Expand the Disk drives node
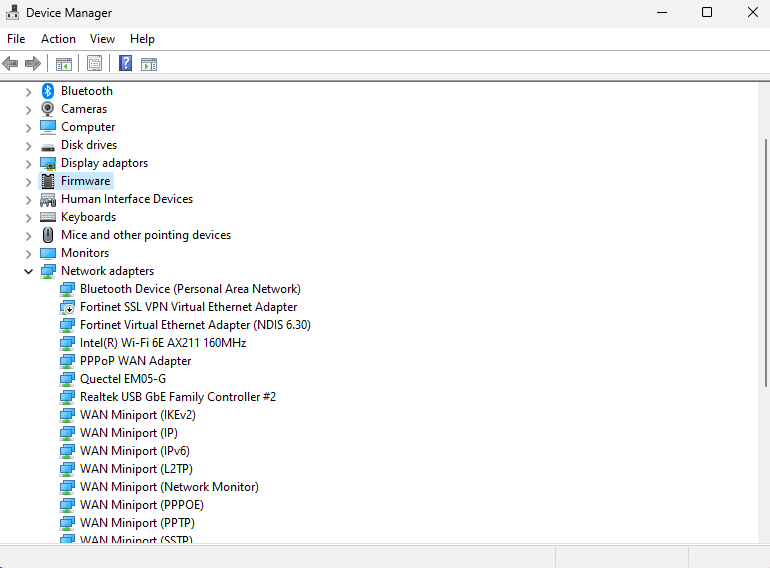Viewport: 770px width, 568px height. click(x=28, y=146)
